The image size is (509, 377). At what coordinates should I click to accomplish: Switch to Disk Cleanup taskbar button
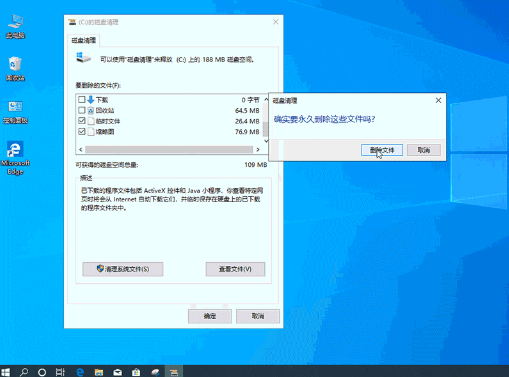pyautogui.click(x=174, y=372)
